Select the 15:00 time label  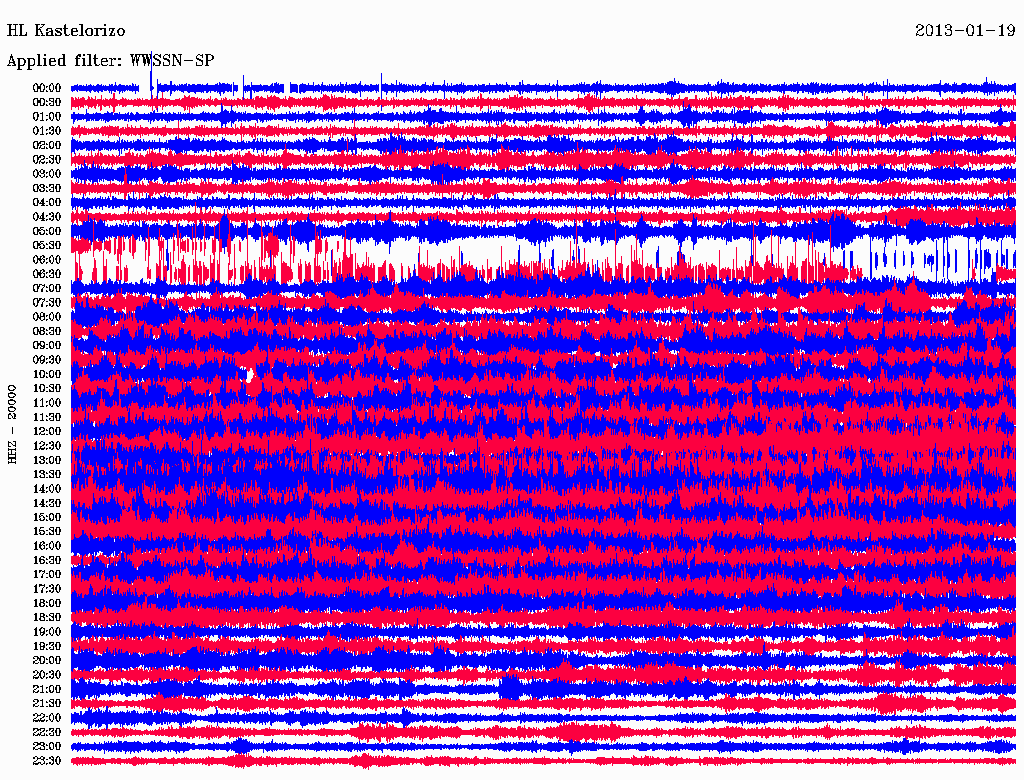(47, 517)
